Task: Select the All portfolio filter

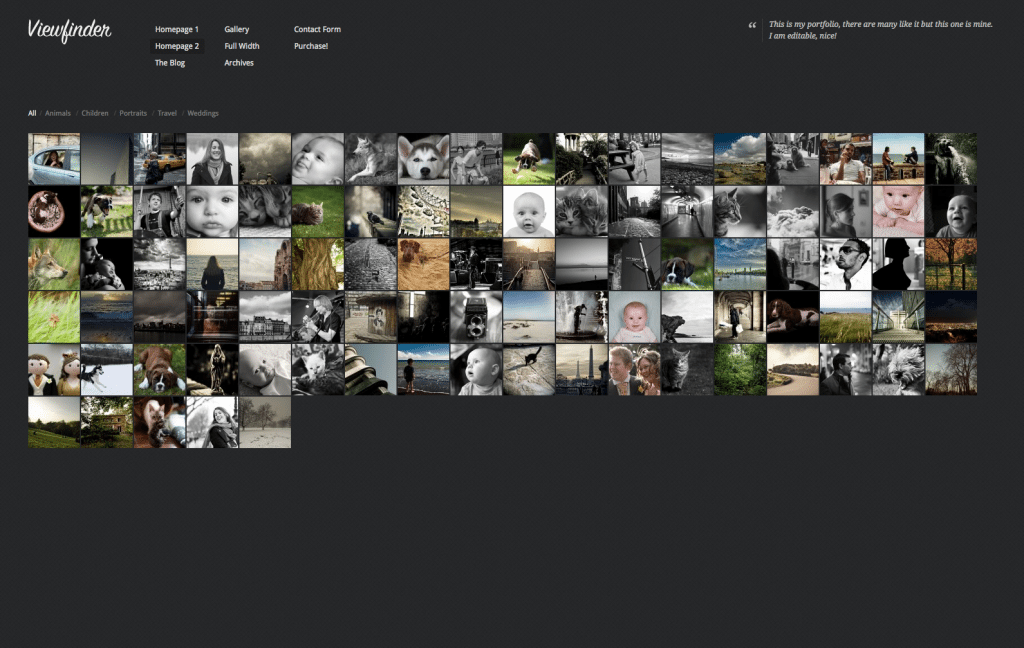Action: click(32, 114)
